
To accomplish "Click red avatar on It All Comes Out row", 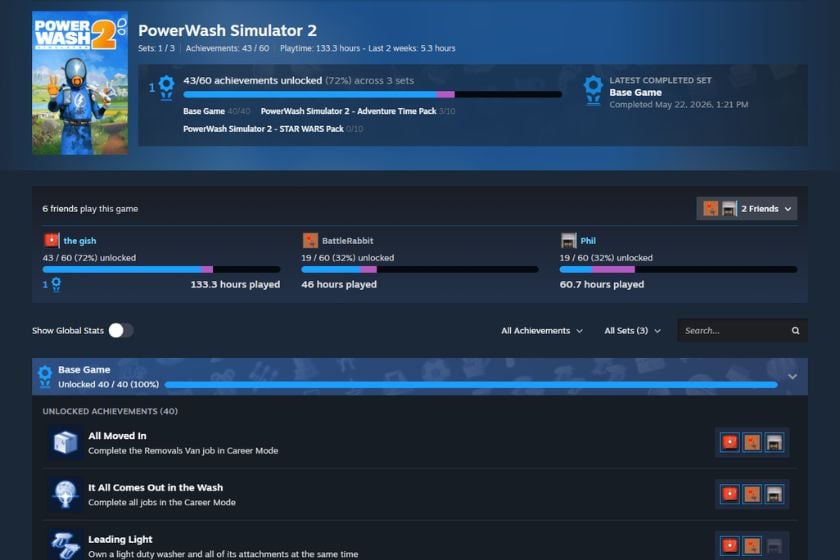I will pos(730,494).
